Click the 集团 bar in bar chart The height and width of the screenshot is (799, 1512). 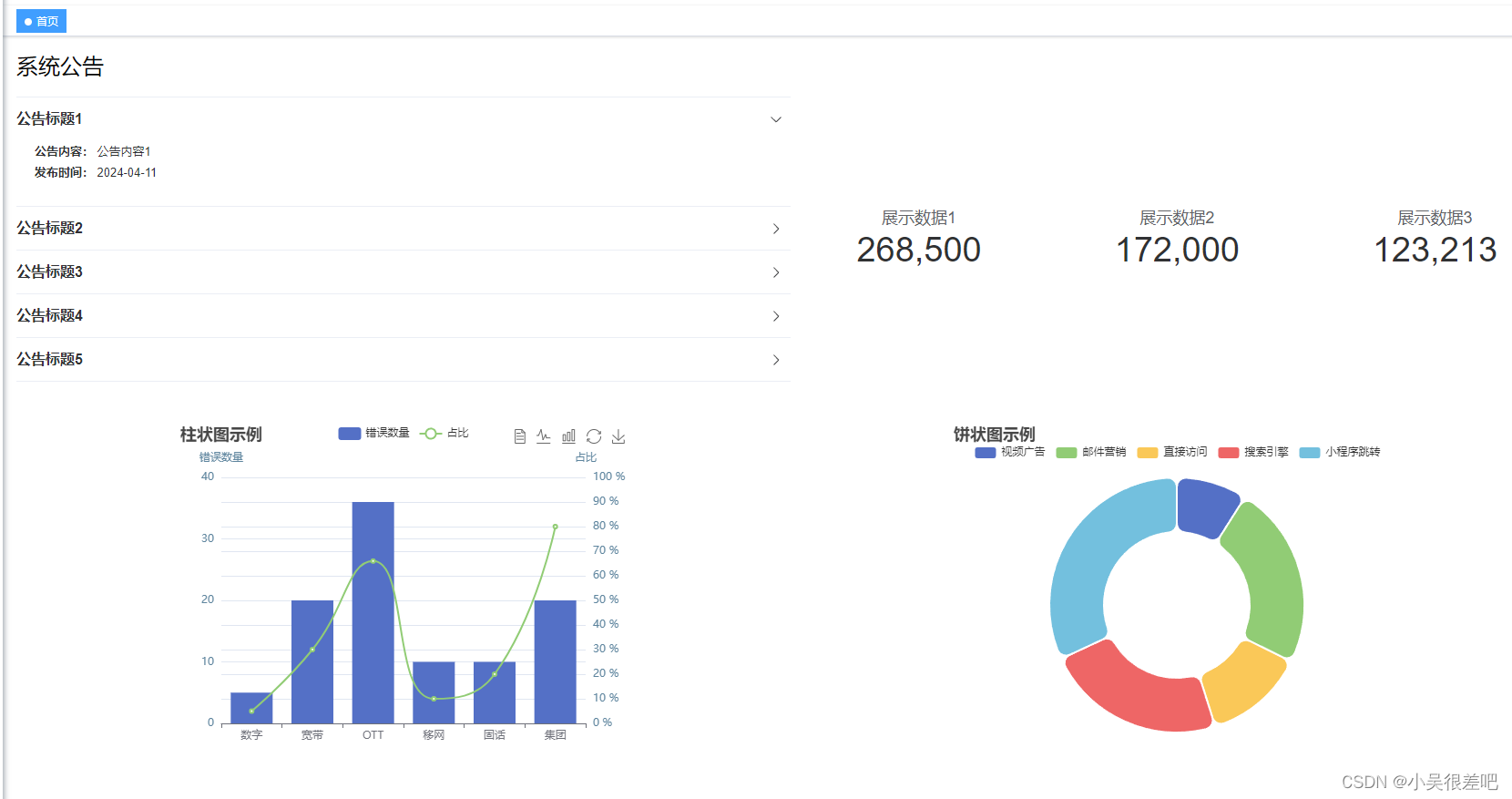(x=556, y=661)
